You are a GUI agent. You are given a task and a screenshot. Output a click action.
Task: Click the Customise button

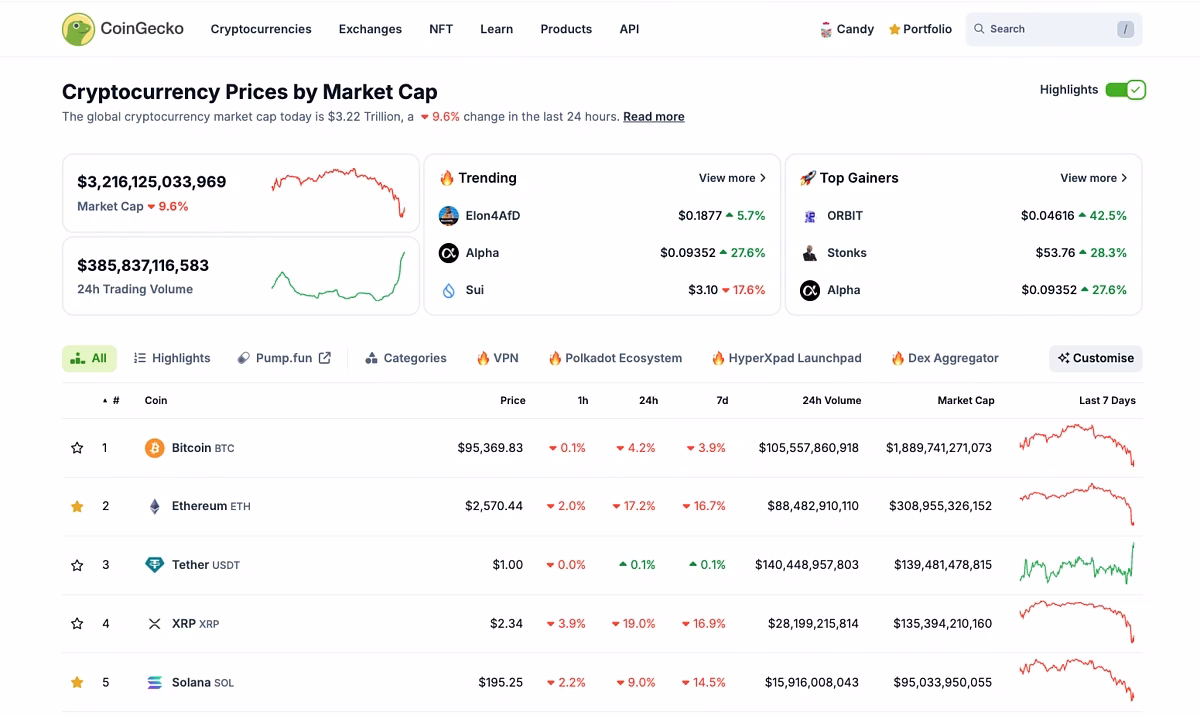1095,358
